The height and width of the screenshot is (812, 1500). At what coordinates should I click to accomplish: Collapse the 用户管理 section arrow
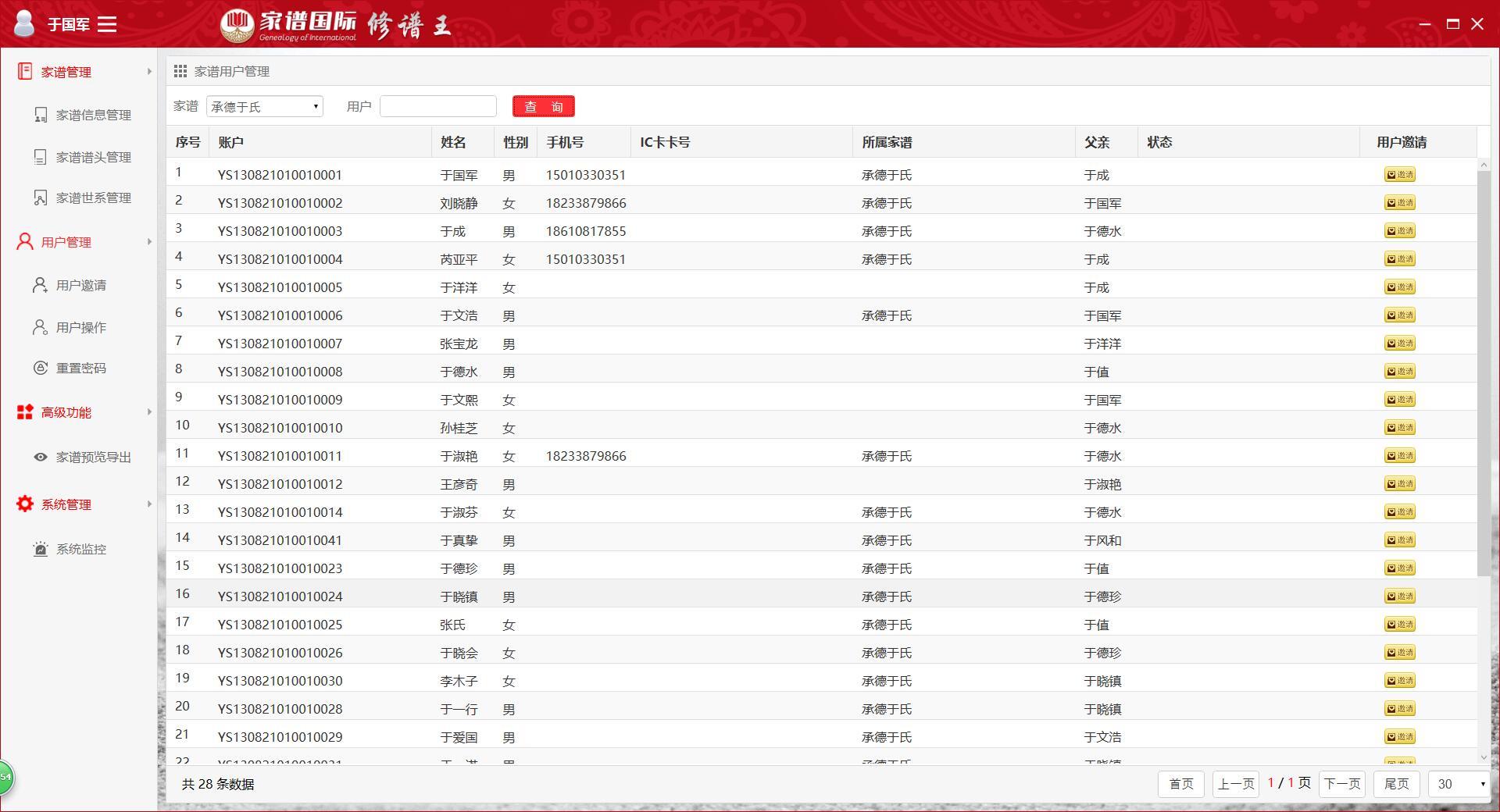click(x=149, y=242)
